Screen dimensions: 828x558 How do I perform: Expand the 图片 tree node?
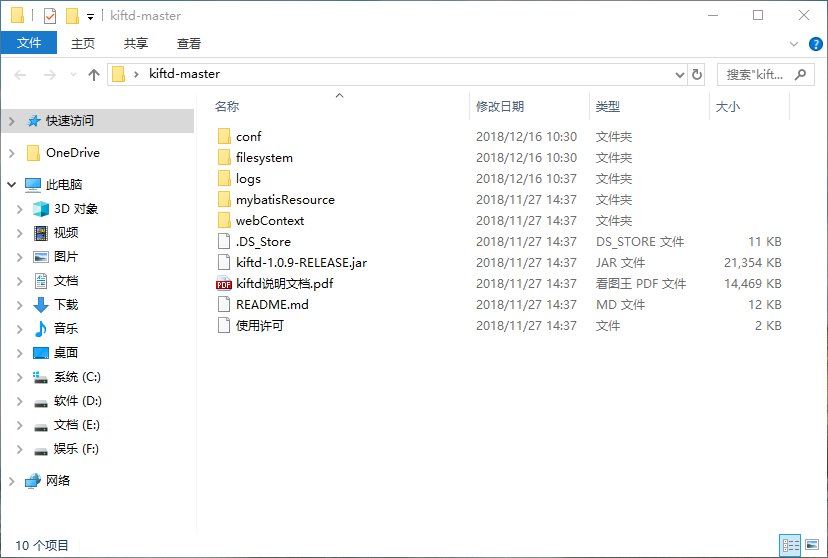point(20,257)
